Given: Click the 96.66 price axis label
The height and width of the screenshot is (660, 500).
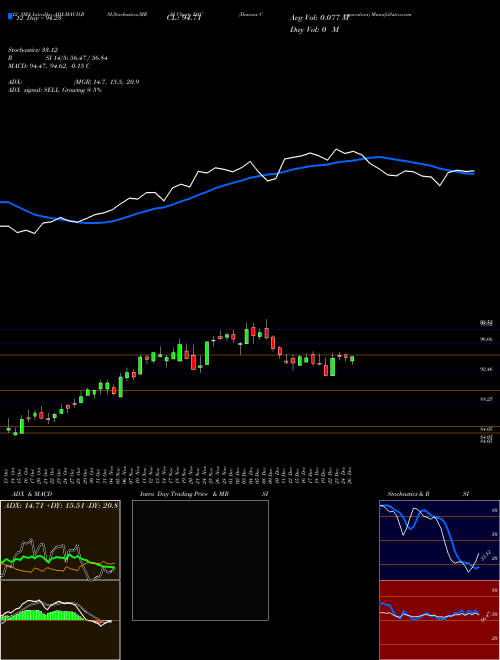Looking at the screenshot, I should (x=486, y=338).
